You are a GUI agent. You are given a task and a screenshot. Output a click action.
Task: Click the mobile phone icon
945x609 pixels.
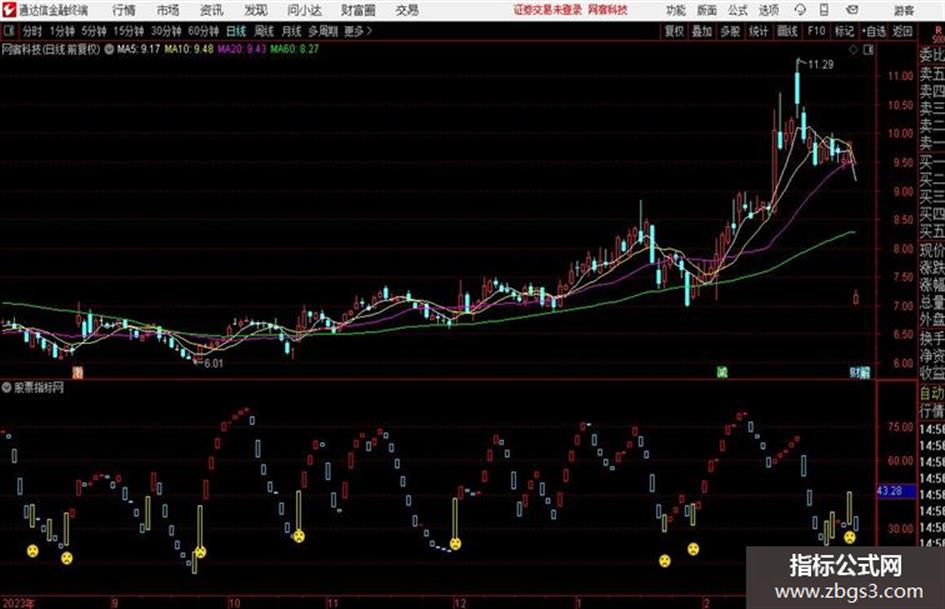coord(824,10)
